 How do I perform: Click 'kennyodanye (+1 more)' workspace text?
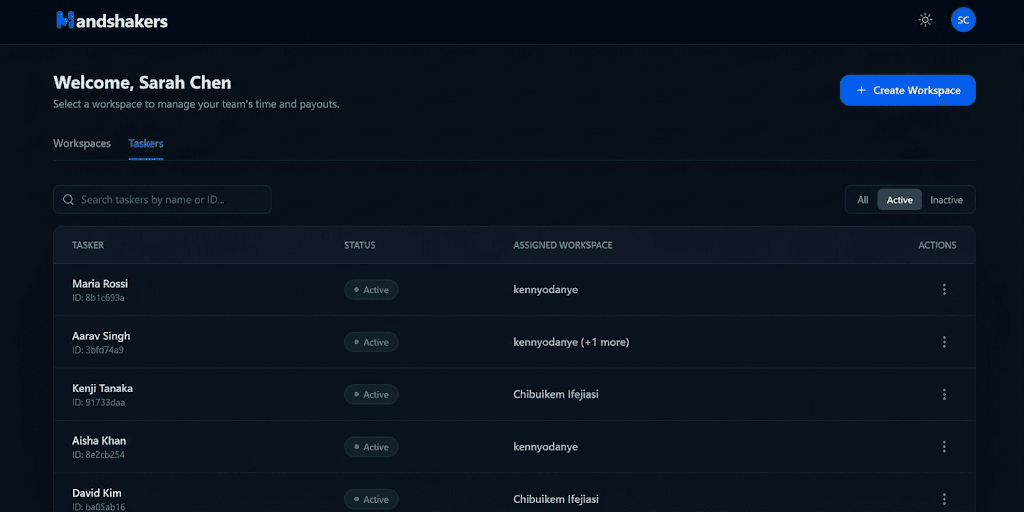571,342
